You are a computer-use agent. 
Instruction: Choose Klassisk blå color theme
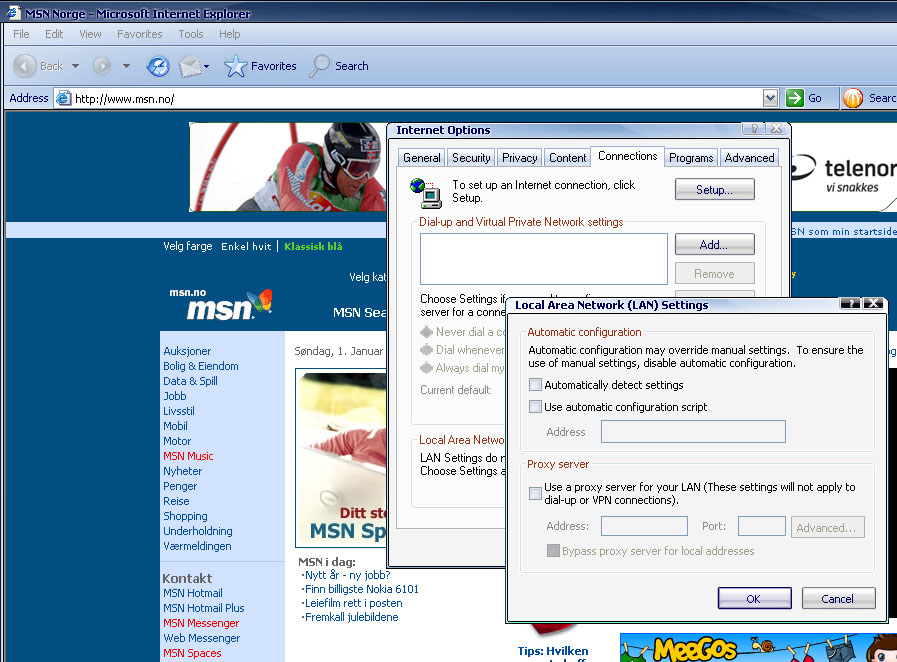coord(313,247)
